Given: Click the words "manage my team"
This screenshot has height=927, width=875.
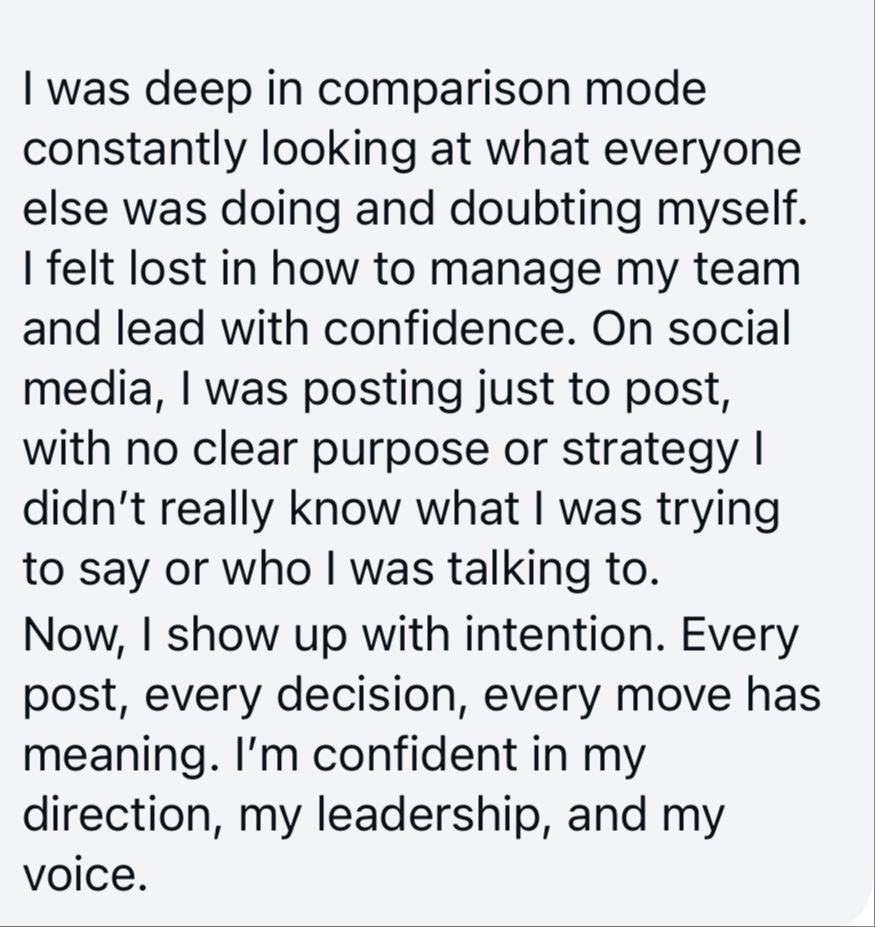Looking at the screenshot, I should tap(615, 271).
